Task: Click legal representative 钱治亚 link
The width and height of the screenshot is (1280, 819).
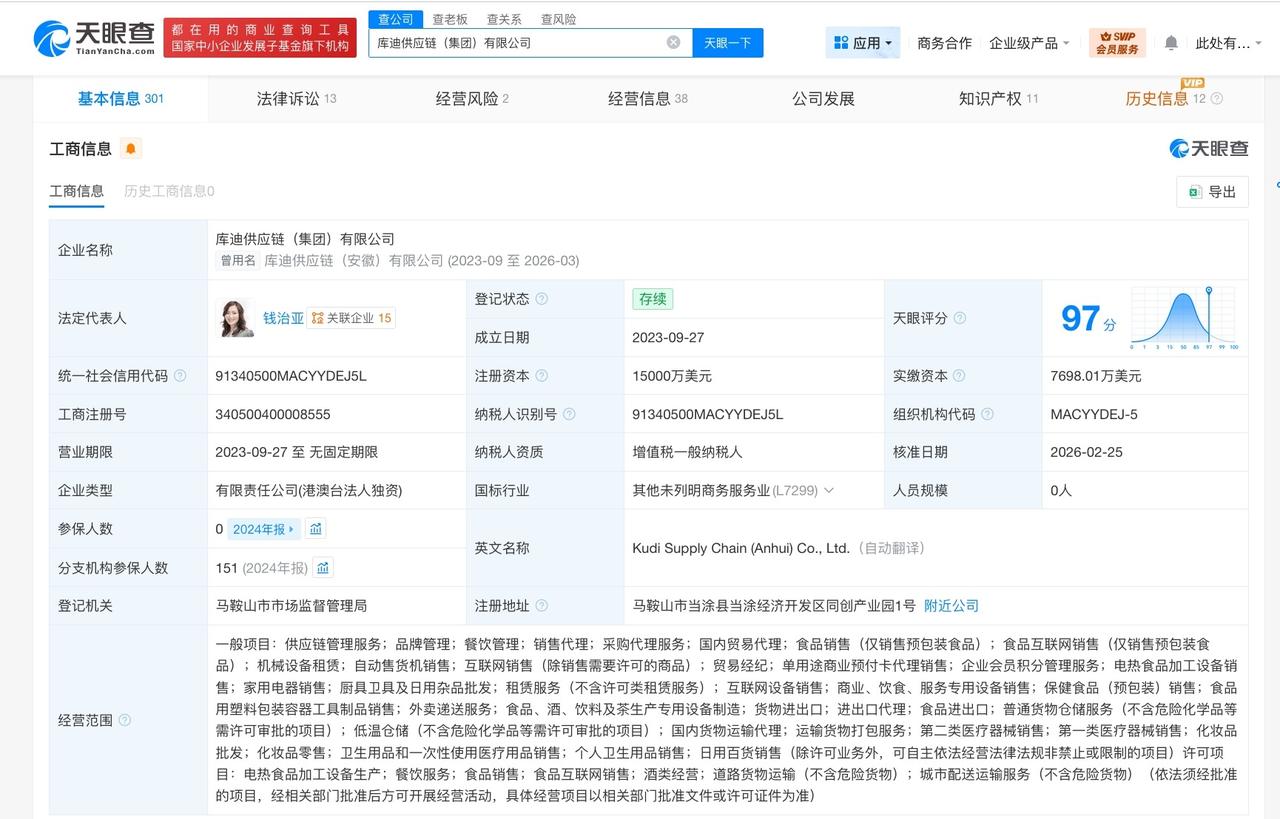Action: click(x=282, y=317)
